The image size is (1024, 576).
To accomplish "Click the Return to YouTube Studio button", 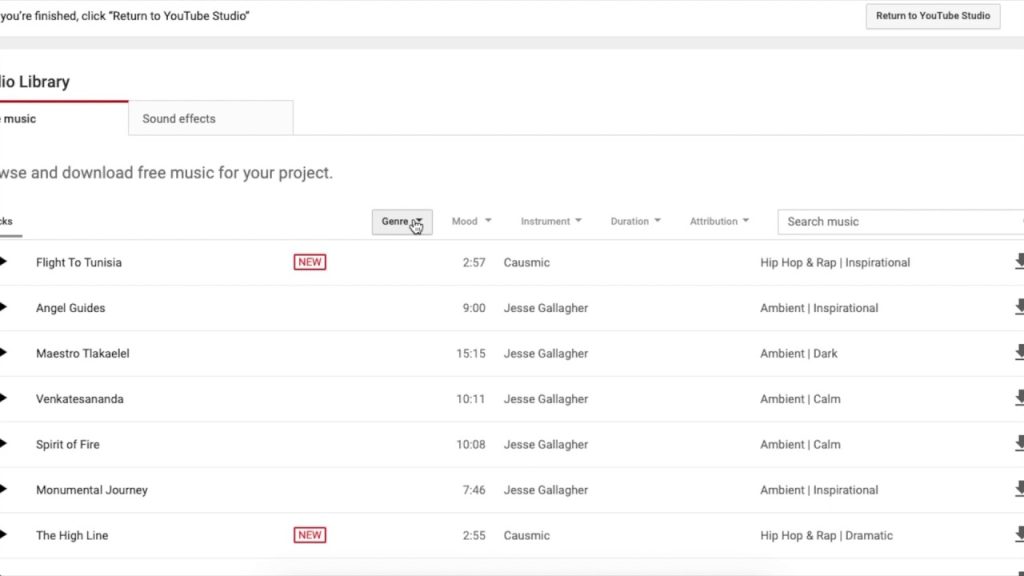I will coord(932,16).
